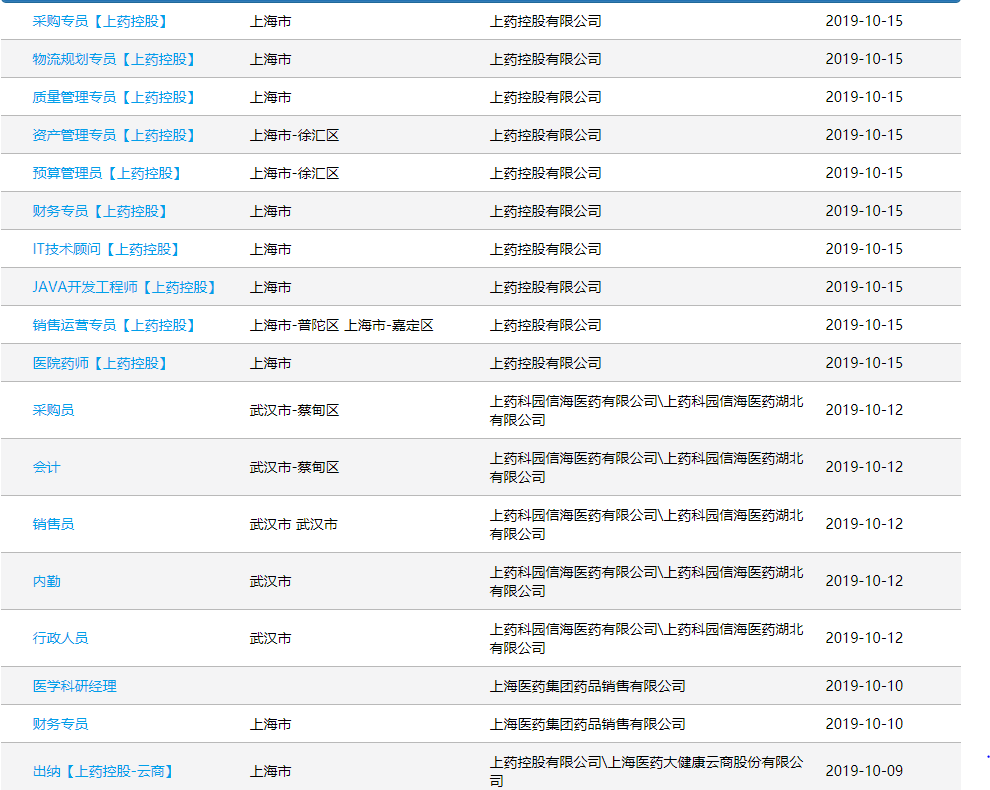Select location 上海市 in 出纳 row
Screen dimensions: 990x790
[270, 771]
